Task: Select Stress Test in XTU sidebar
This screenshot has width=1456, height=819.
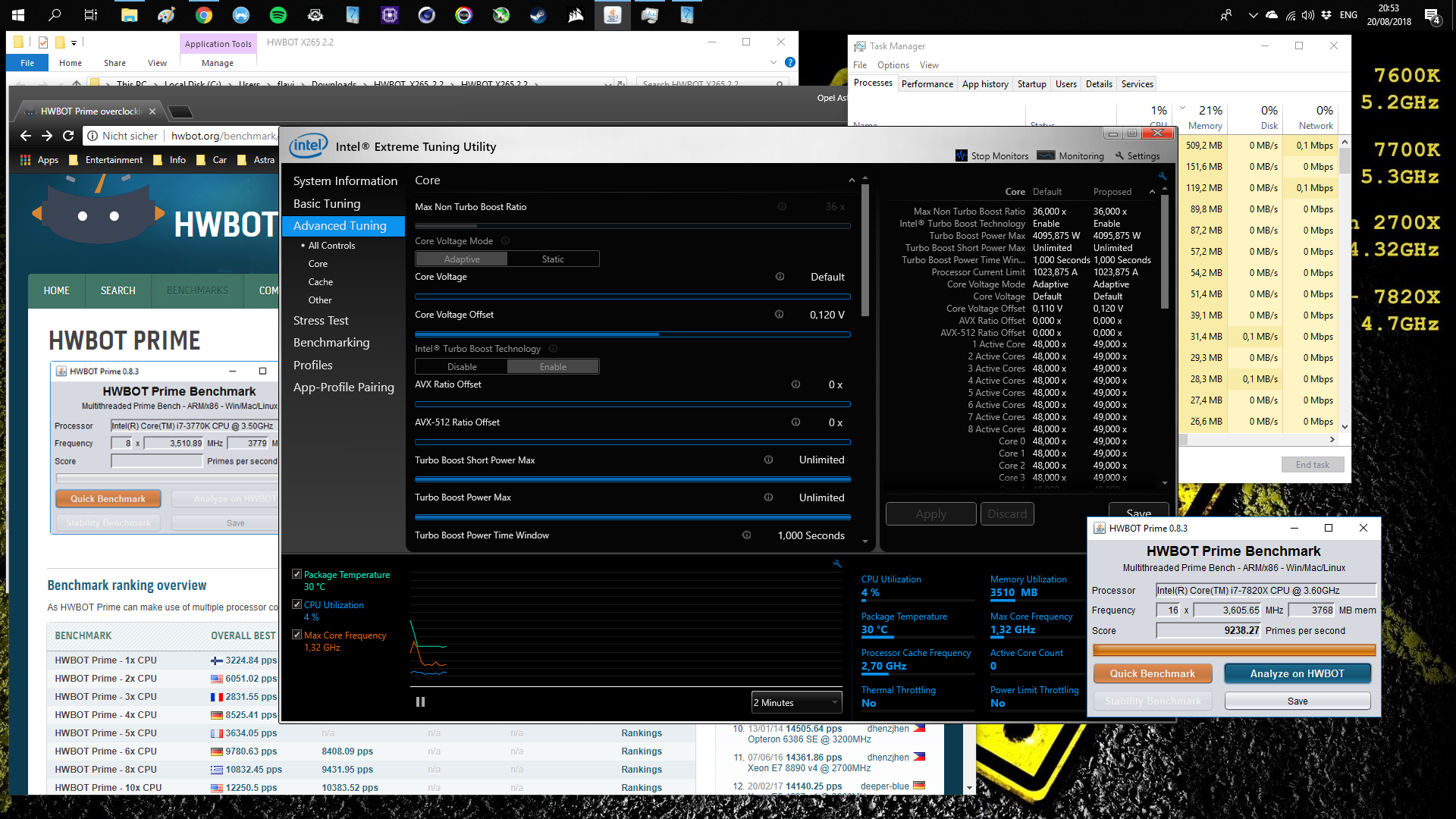Action: coord(321,321)
